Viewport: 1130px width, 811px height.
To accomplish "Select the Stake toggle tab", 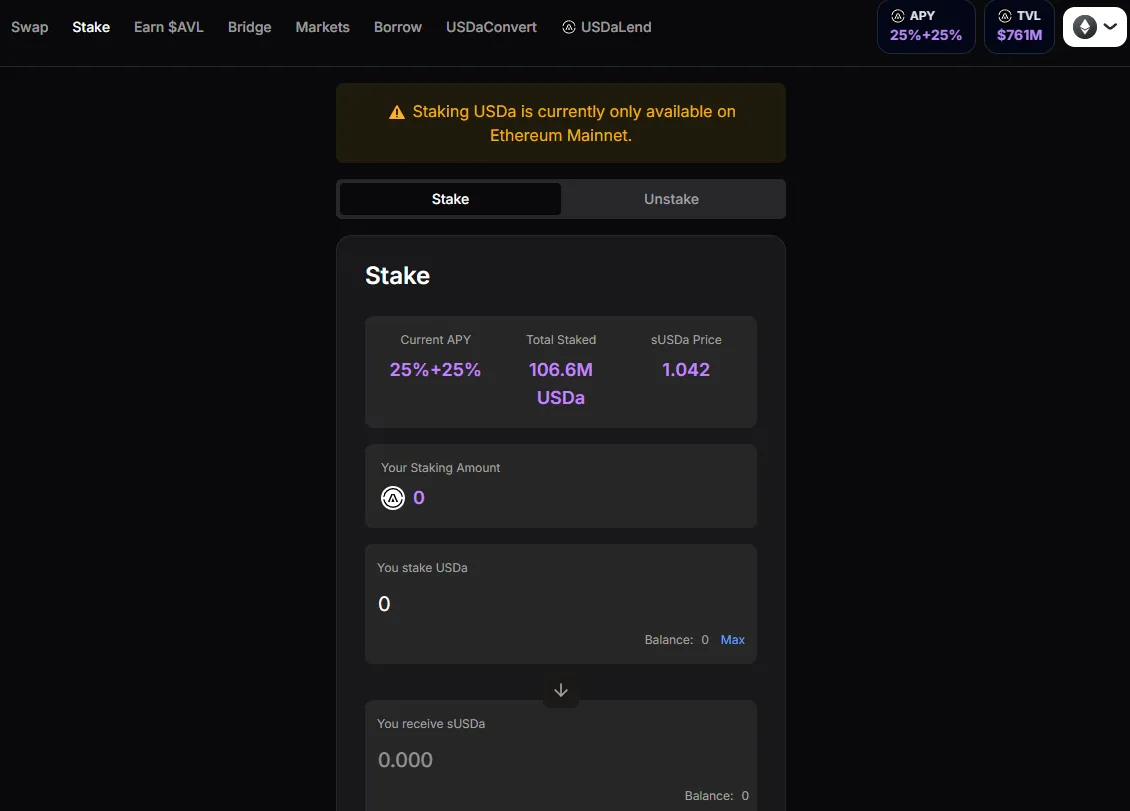I will click(450, 199).
